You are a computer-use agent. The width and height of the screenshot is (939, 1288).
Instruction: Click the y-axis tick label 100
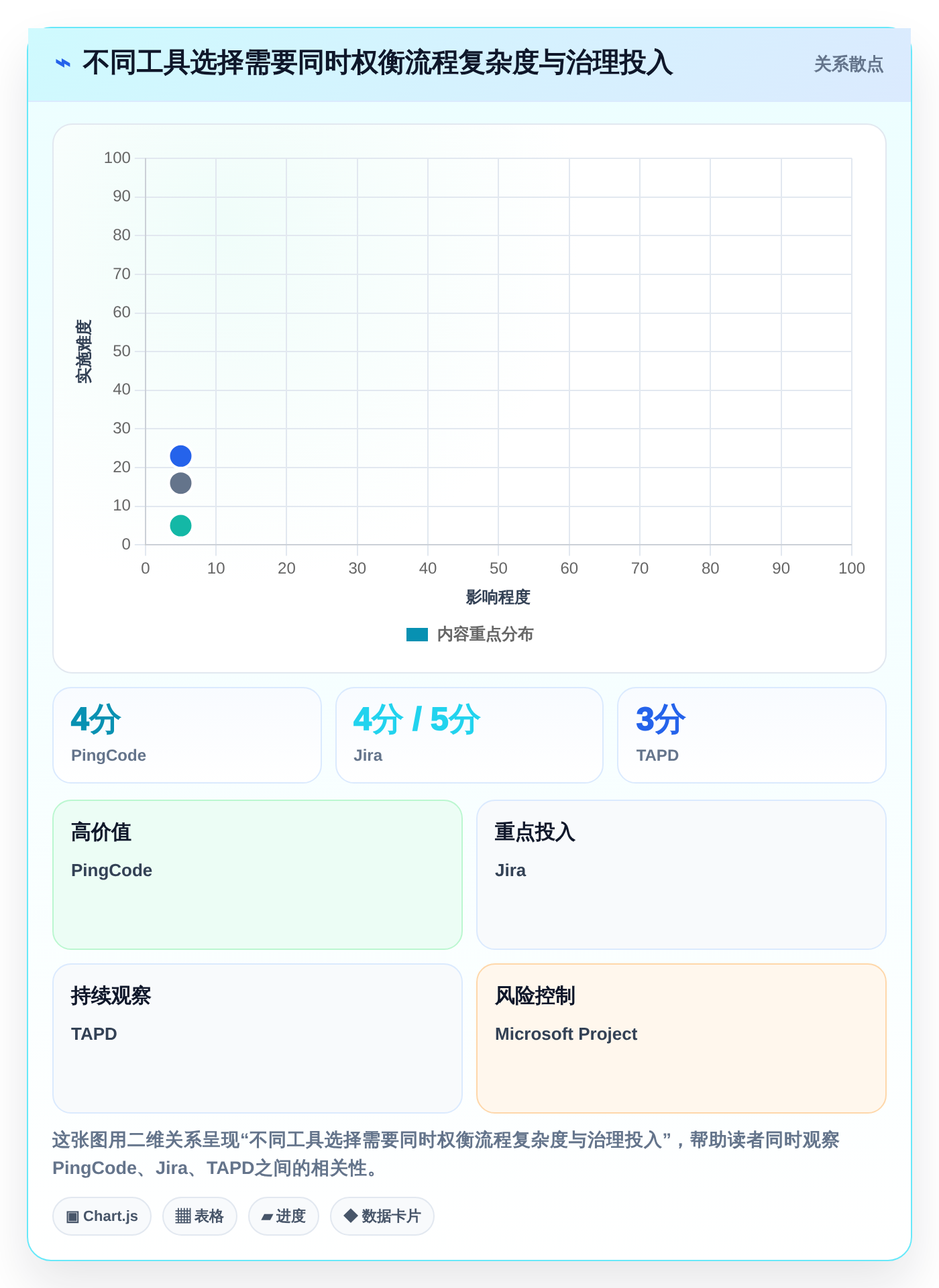[117, 158]
